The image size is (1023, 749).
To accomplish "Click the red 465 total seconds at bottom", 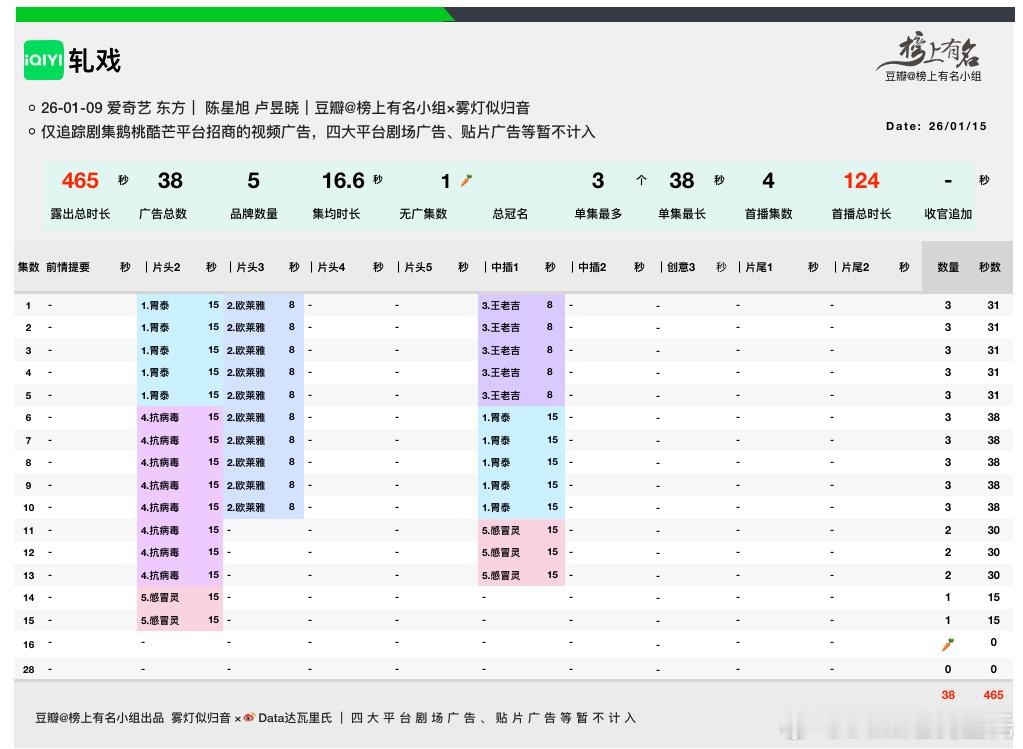I will (x=993, y=696).
